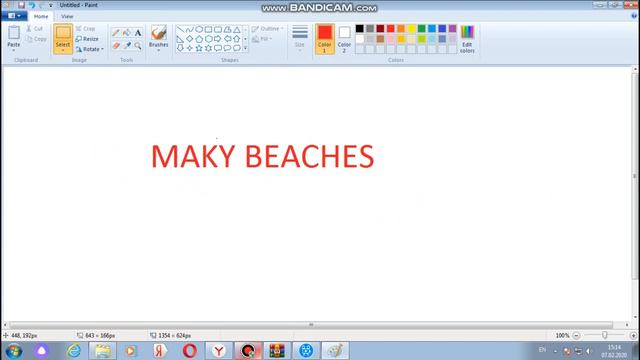
Task: Activate Color 2 selector
Action: [x=344, y=39]
